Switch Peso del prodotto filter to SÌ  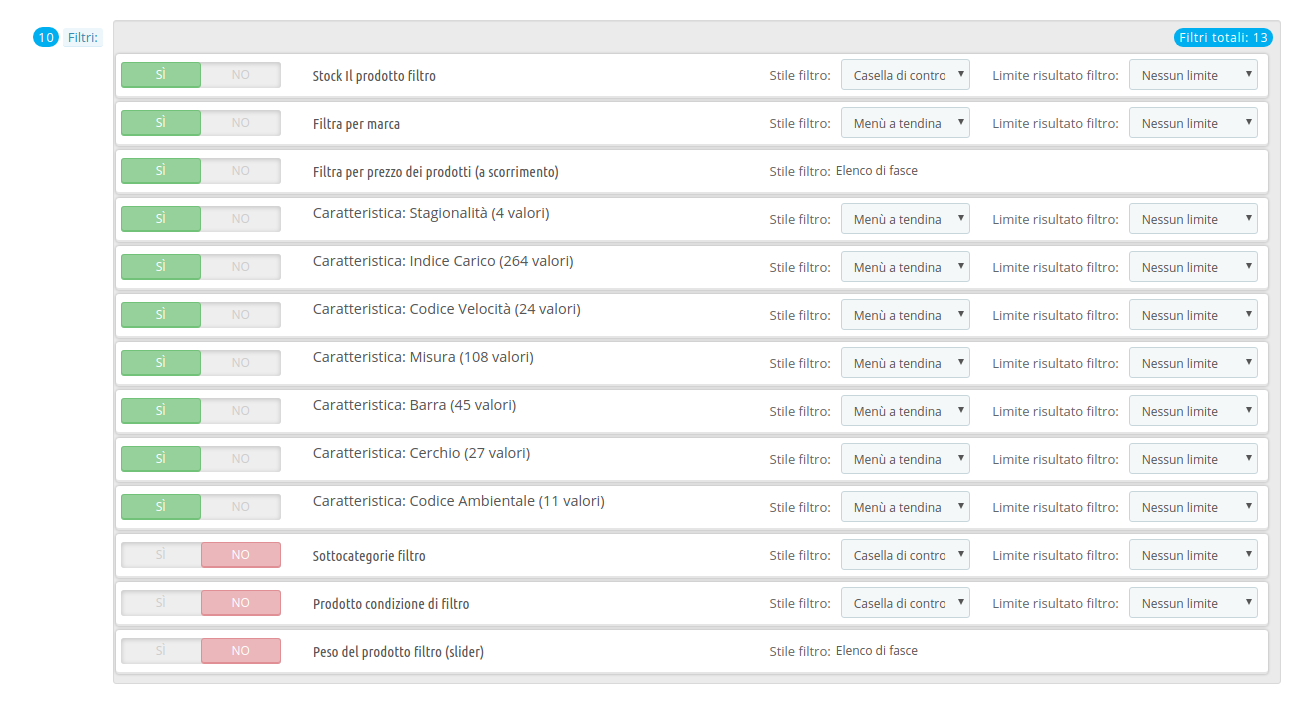(161, 651)
